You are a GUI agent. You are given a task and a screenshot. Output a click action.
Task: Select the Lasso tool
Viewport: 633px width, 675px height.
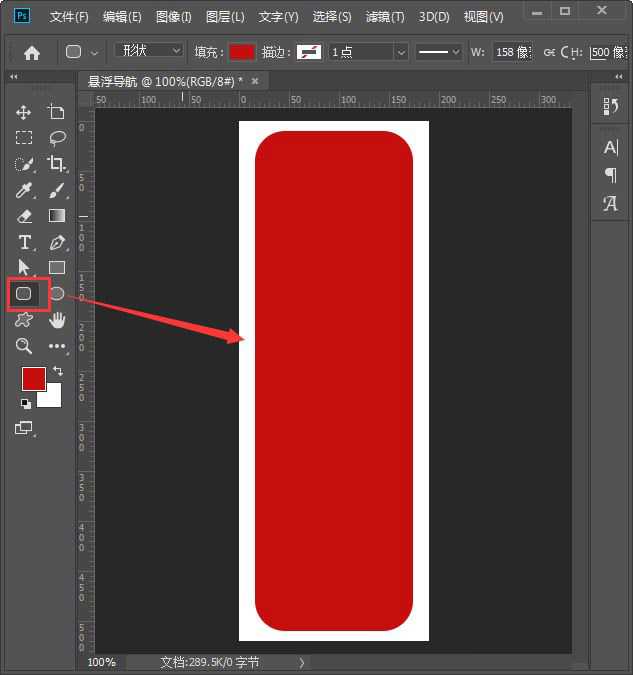57,138
